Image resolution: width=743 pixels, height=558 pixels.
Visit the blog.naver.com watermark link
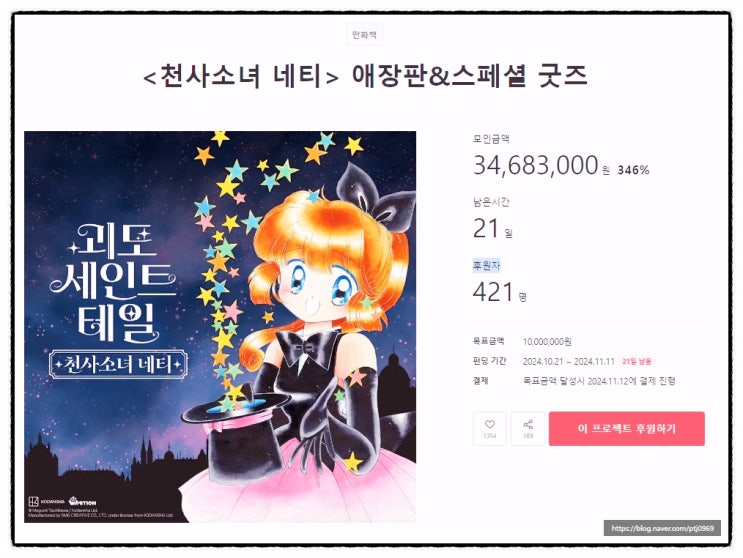coord(662,528)
